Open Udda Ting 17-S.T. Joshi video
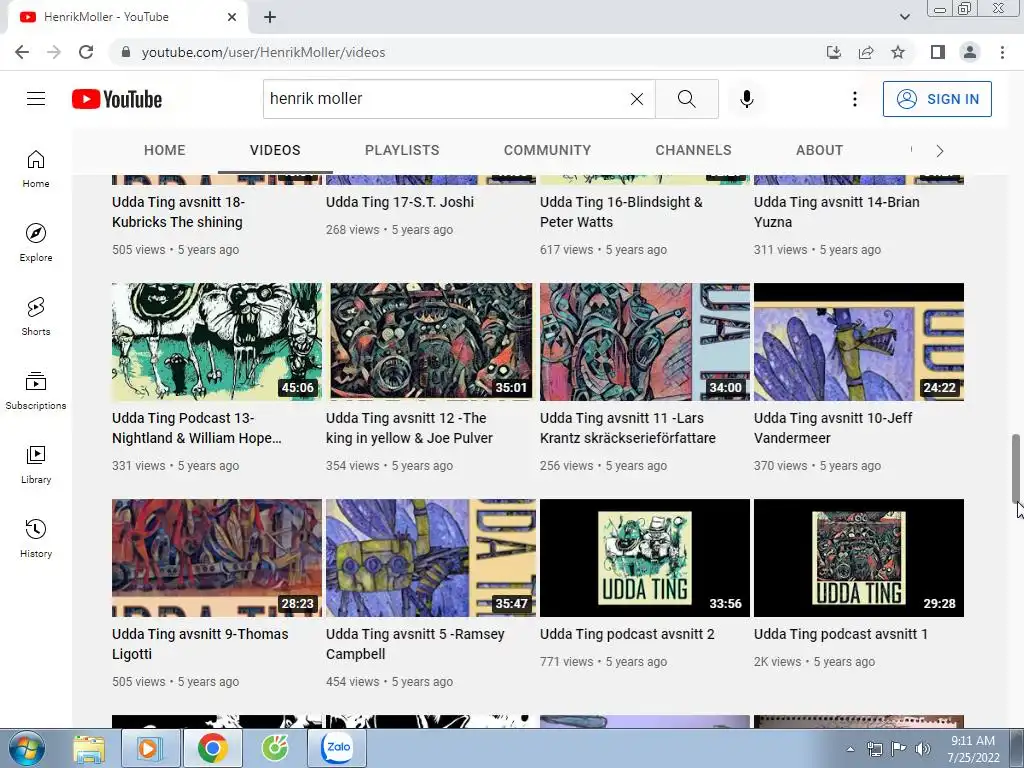This screenshot has width=1024, height=768. tap(400, 202)
